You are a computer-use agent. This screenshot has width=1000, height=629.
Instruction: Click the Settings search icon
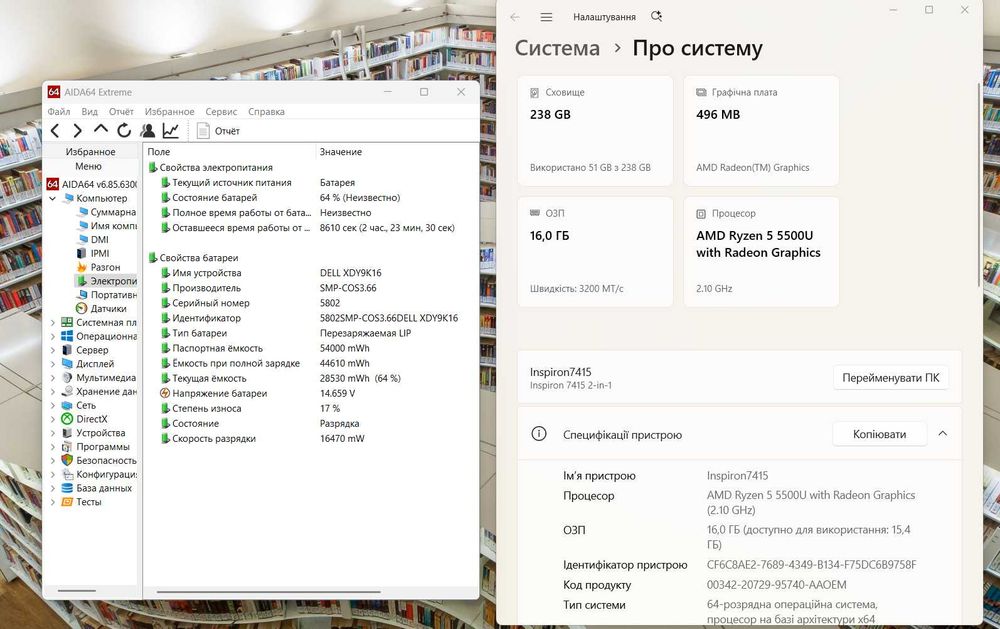656,17
